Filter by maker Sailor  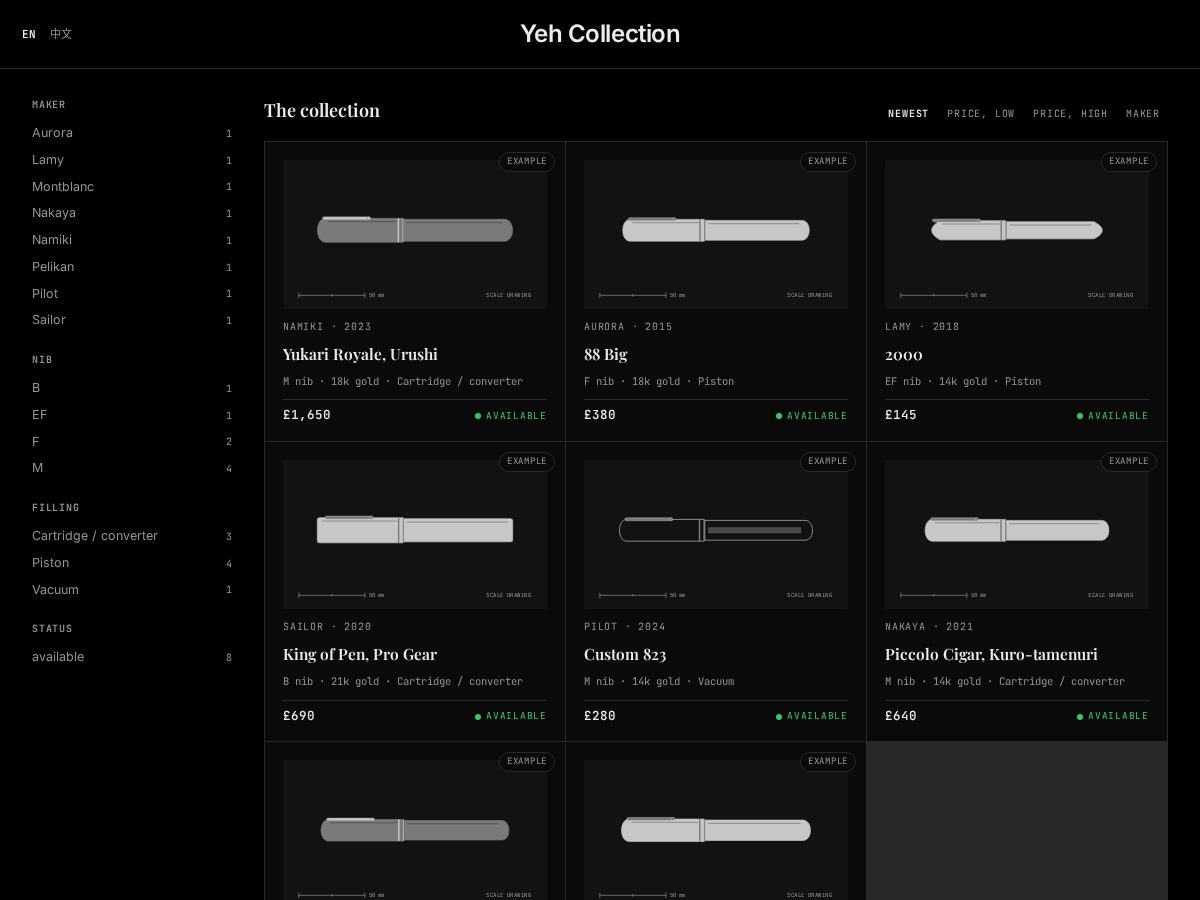(132, 320)
